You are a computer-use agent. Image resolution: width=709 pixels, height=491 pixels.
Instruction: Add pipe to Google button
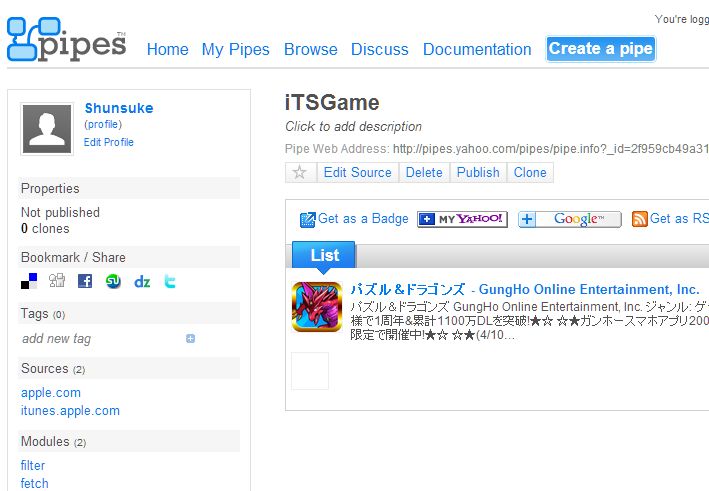point(570,219)
